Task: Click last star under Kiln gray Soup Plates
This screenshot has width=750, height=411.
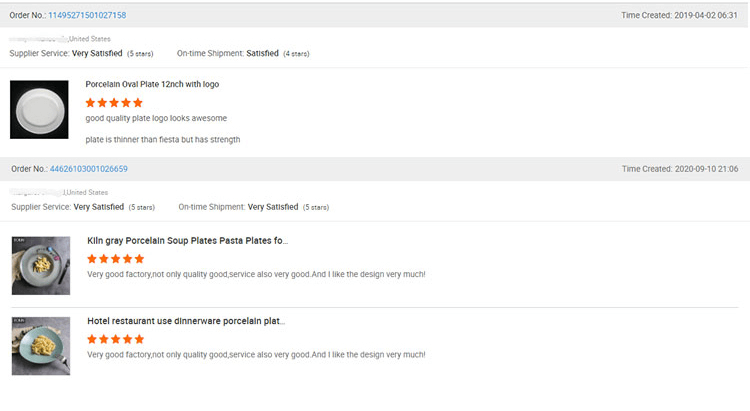Action: [x=140, y=258]
